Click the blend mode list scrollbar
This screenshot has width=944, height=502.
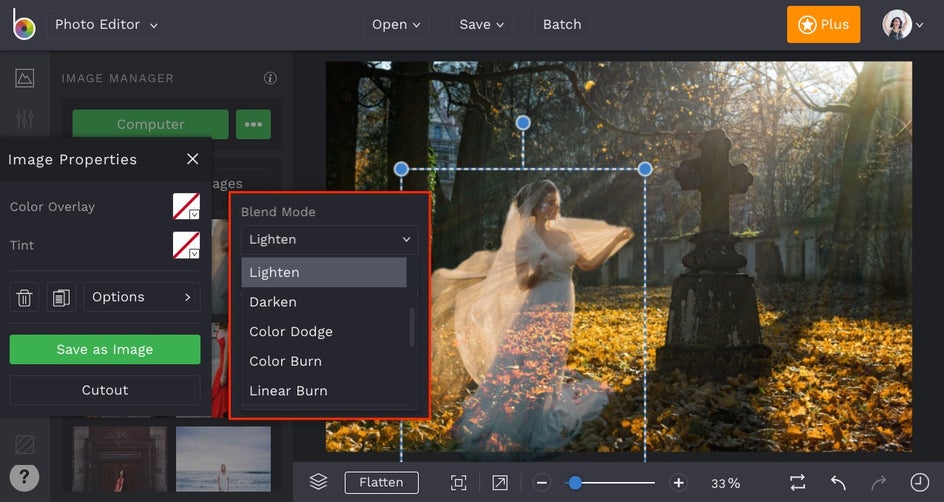412,327
